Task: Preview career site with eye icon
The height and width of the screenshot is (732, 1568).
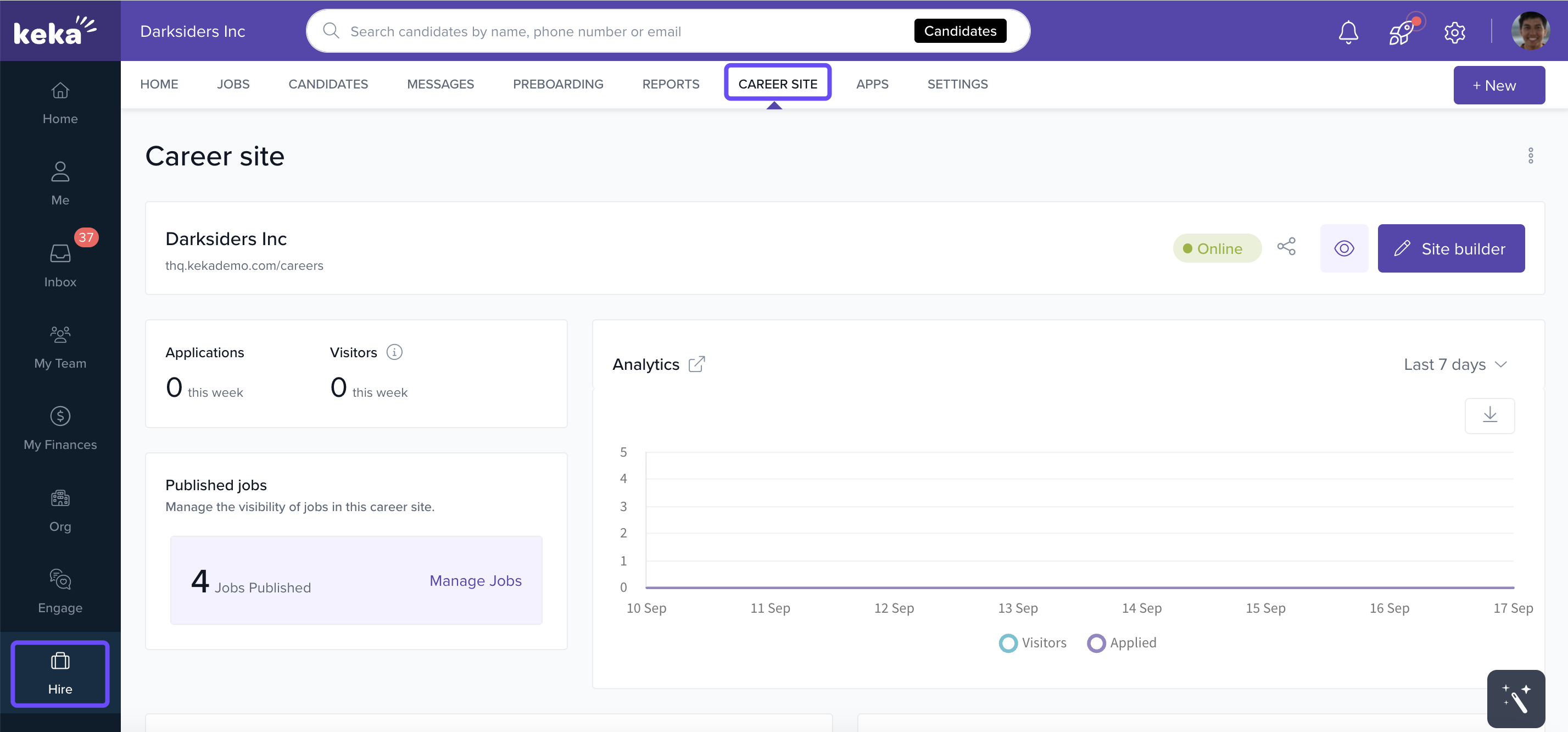Action: pos(1343,248)
